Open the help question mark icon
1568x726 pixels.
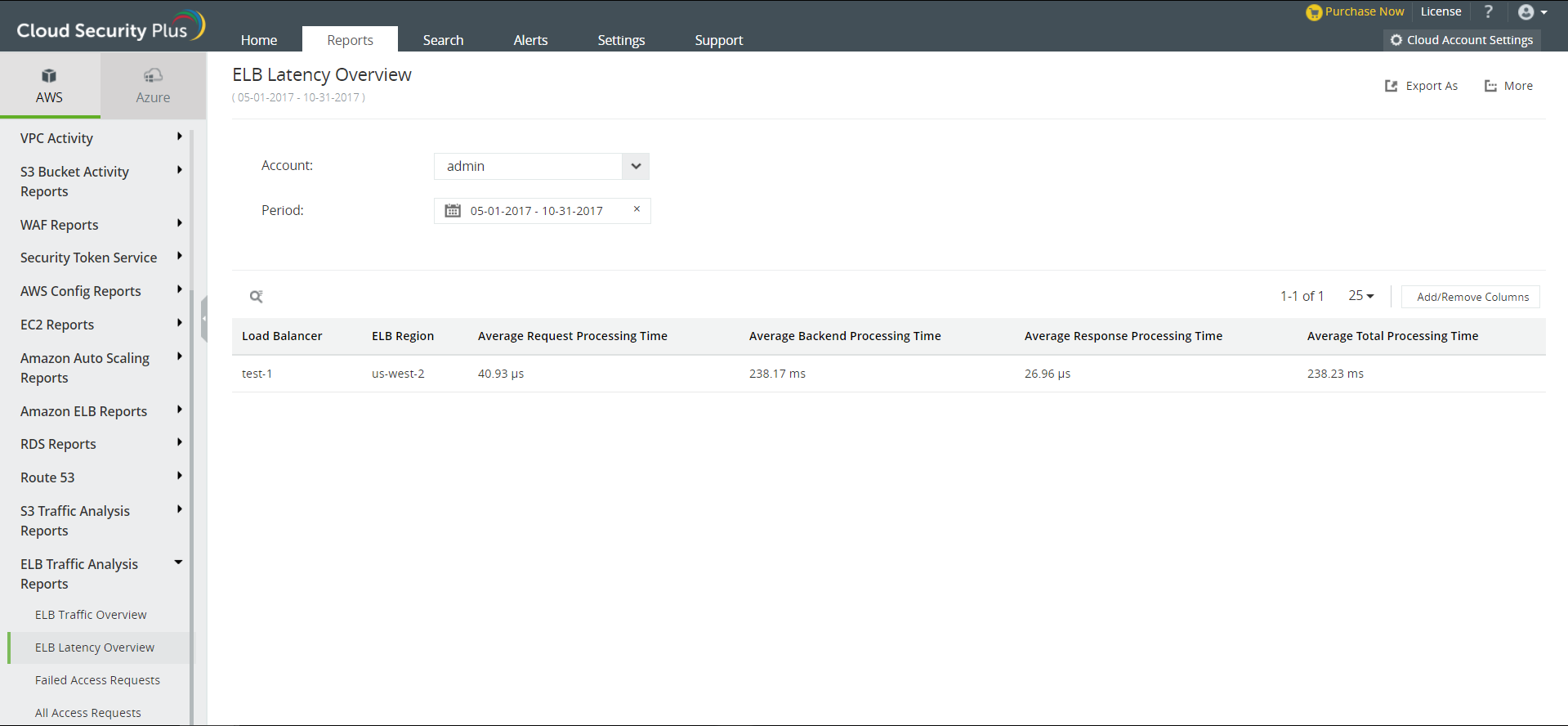pos(1488,12)
